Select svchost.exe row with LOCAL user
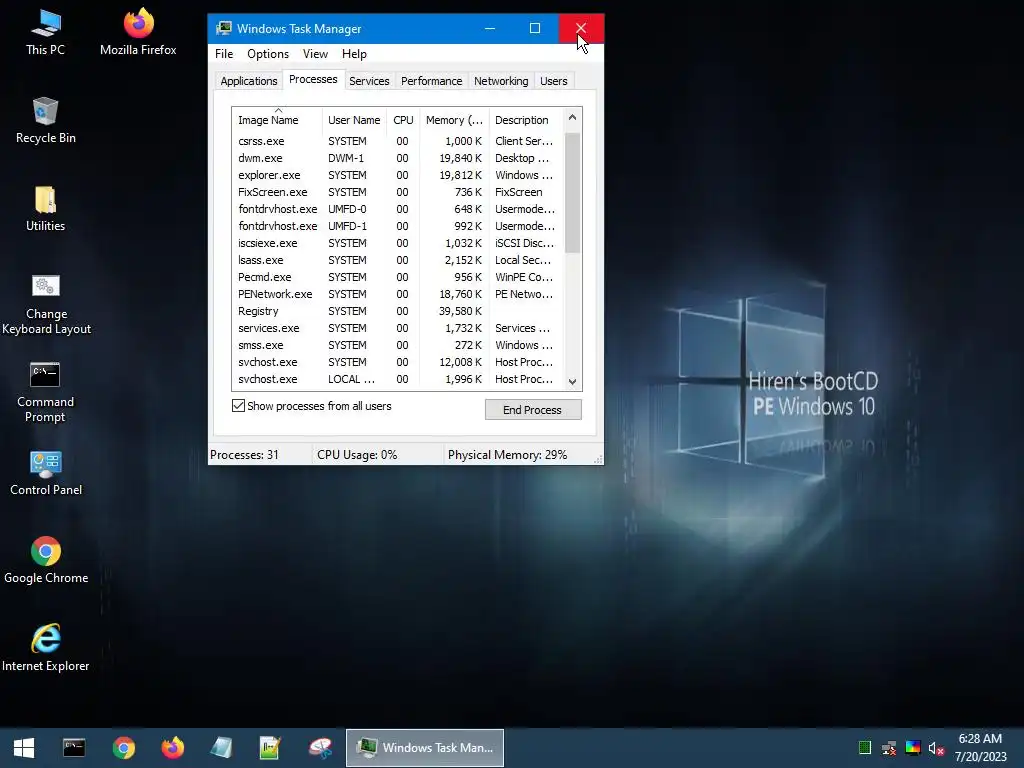 [398, 379]
